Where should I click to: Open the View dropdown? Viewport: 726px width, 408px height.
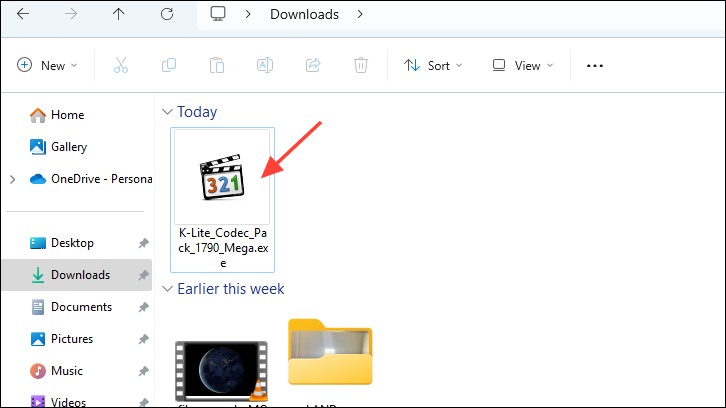coord(523,65)
